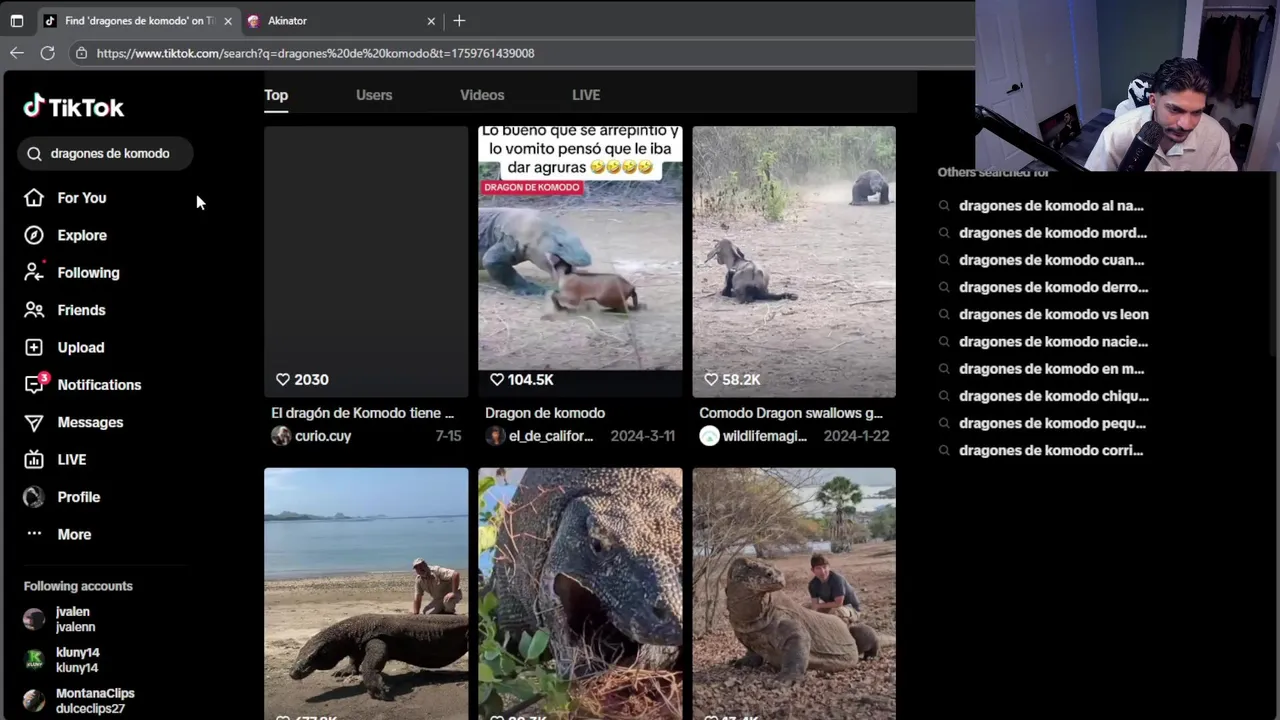Switch to the Akinator browser tab
The height and width of the screenshot is (720, 1280).
340,21
